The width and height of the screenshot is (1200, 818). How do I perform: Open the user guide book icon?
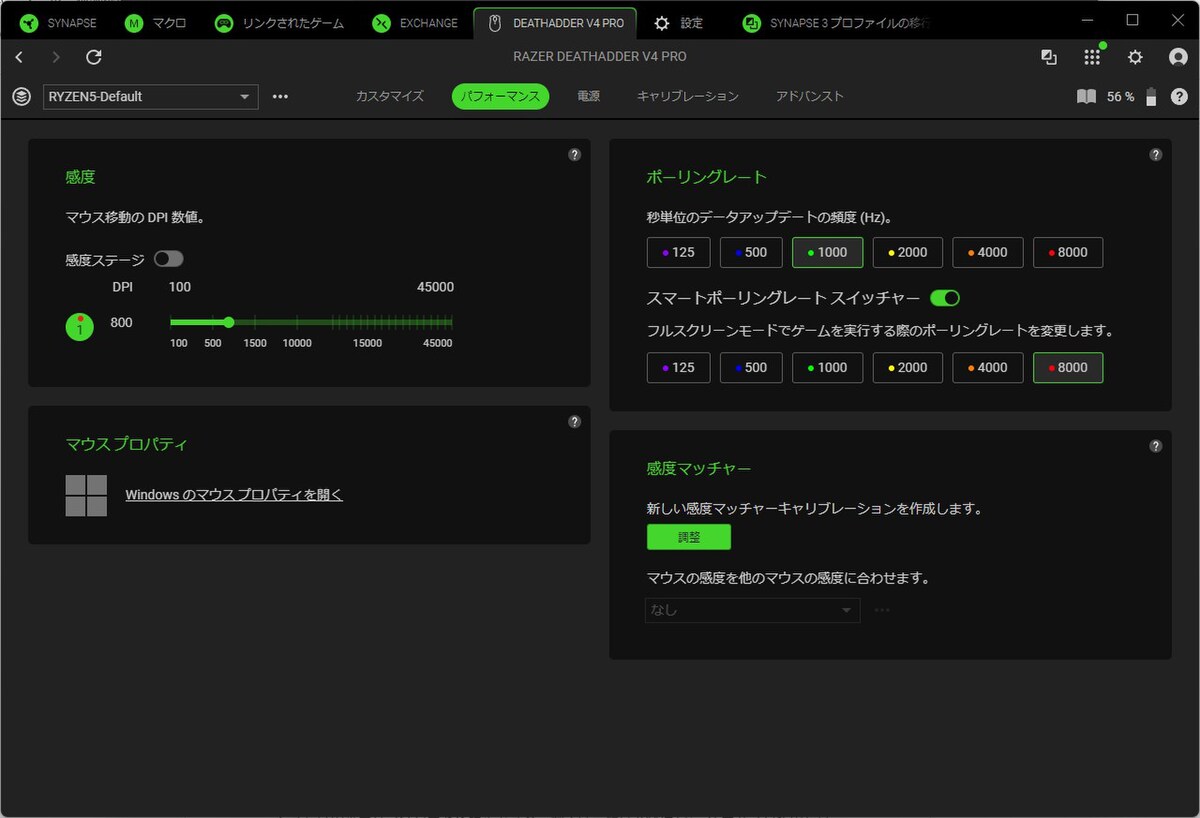[x=1086, y=97]
